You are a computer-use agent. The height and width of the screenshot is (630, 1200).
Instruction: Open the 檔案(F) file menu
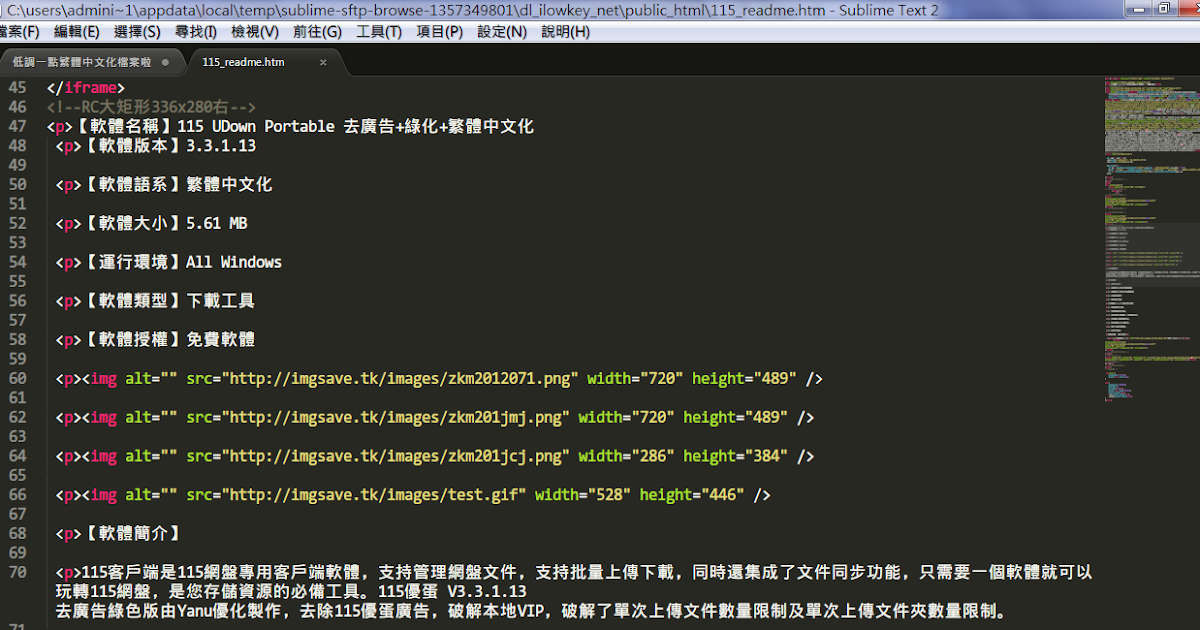[20, 31]
